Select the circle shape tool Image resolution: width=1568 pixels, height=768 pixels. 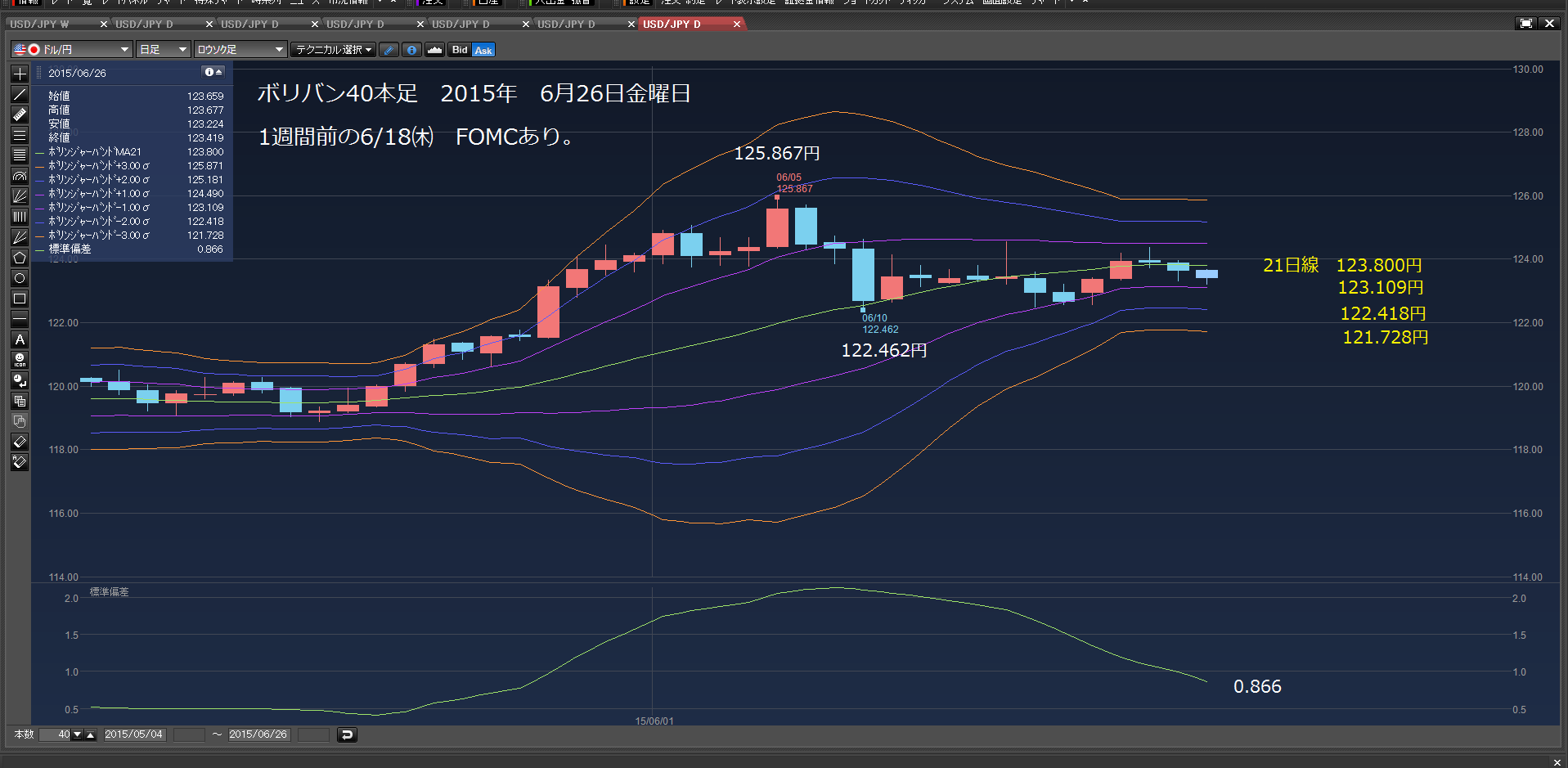20,278
